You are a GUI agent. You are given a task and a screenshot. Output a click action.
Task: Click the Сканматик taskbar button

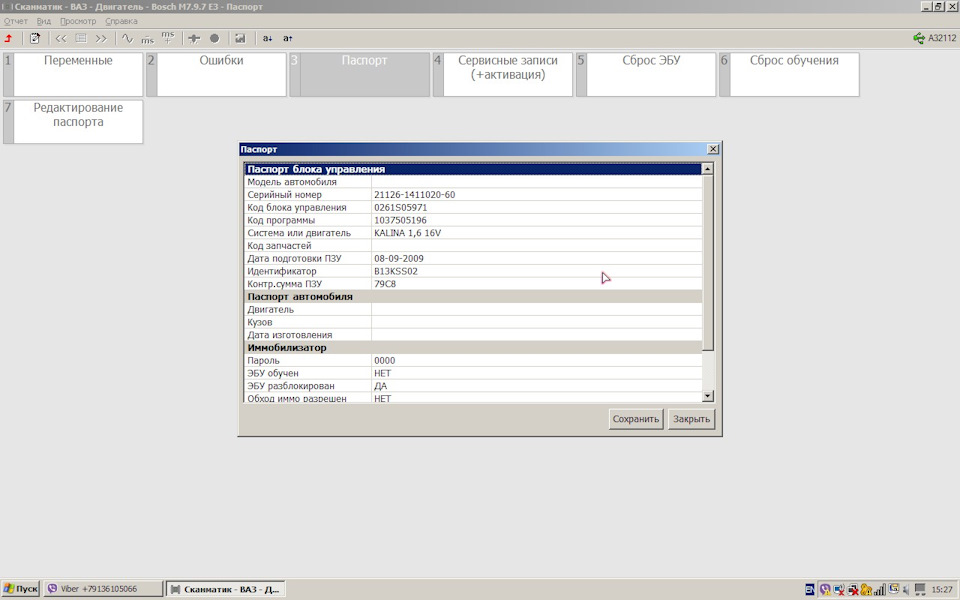pos(227,589)
